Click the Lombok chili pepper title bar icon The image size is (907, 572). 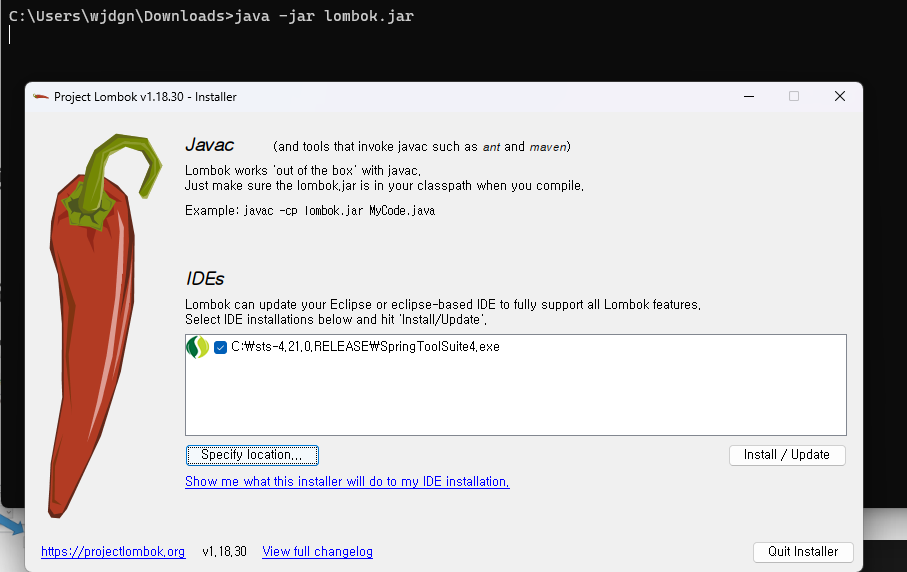[40, 97]
